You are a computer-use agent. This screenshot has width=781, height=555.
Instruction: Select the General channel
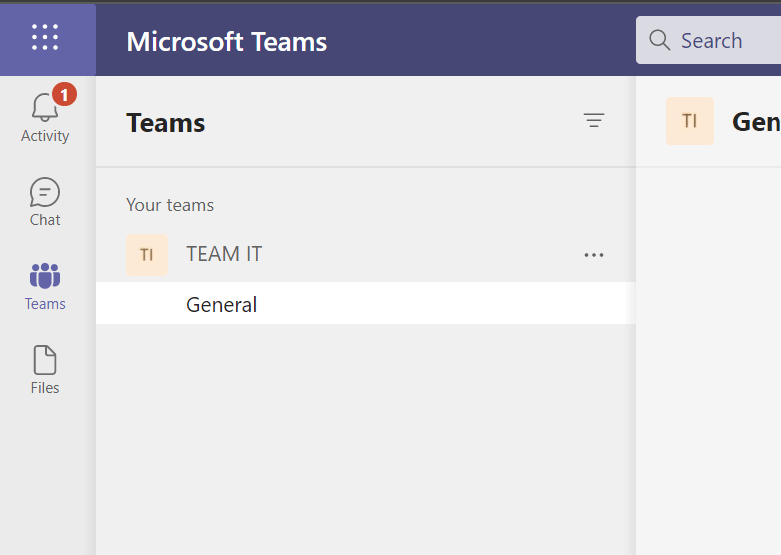[x=366, y=303]
